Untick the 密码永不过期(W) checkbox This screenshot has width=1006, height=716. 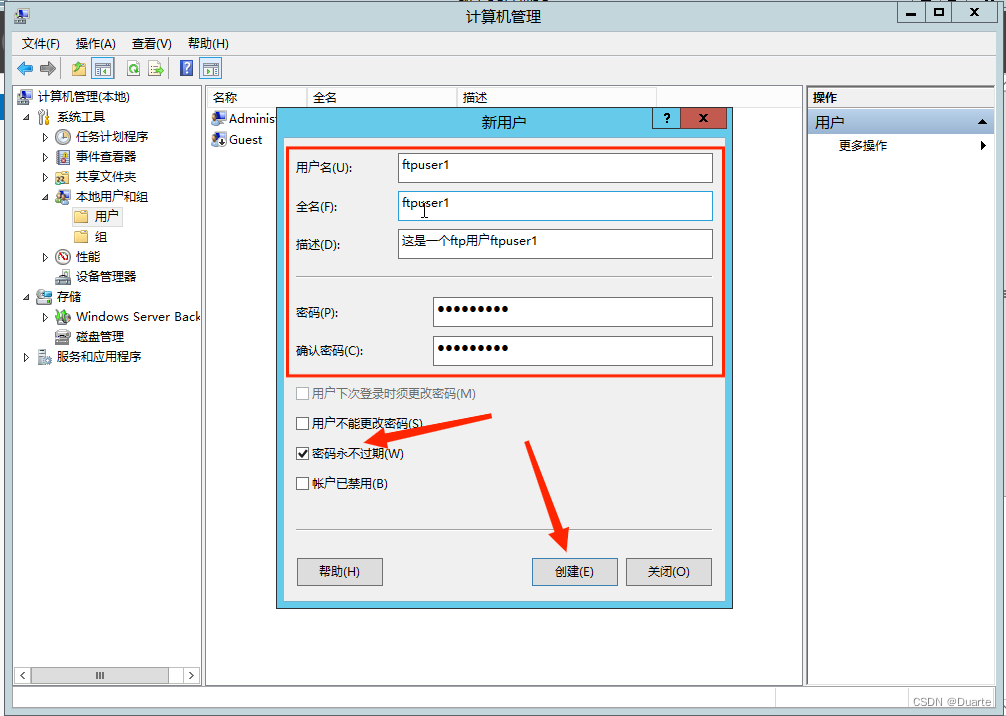tap(303, 454)
